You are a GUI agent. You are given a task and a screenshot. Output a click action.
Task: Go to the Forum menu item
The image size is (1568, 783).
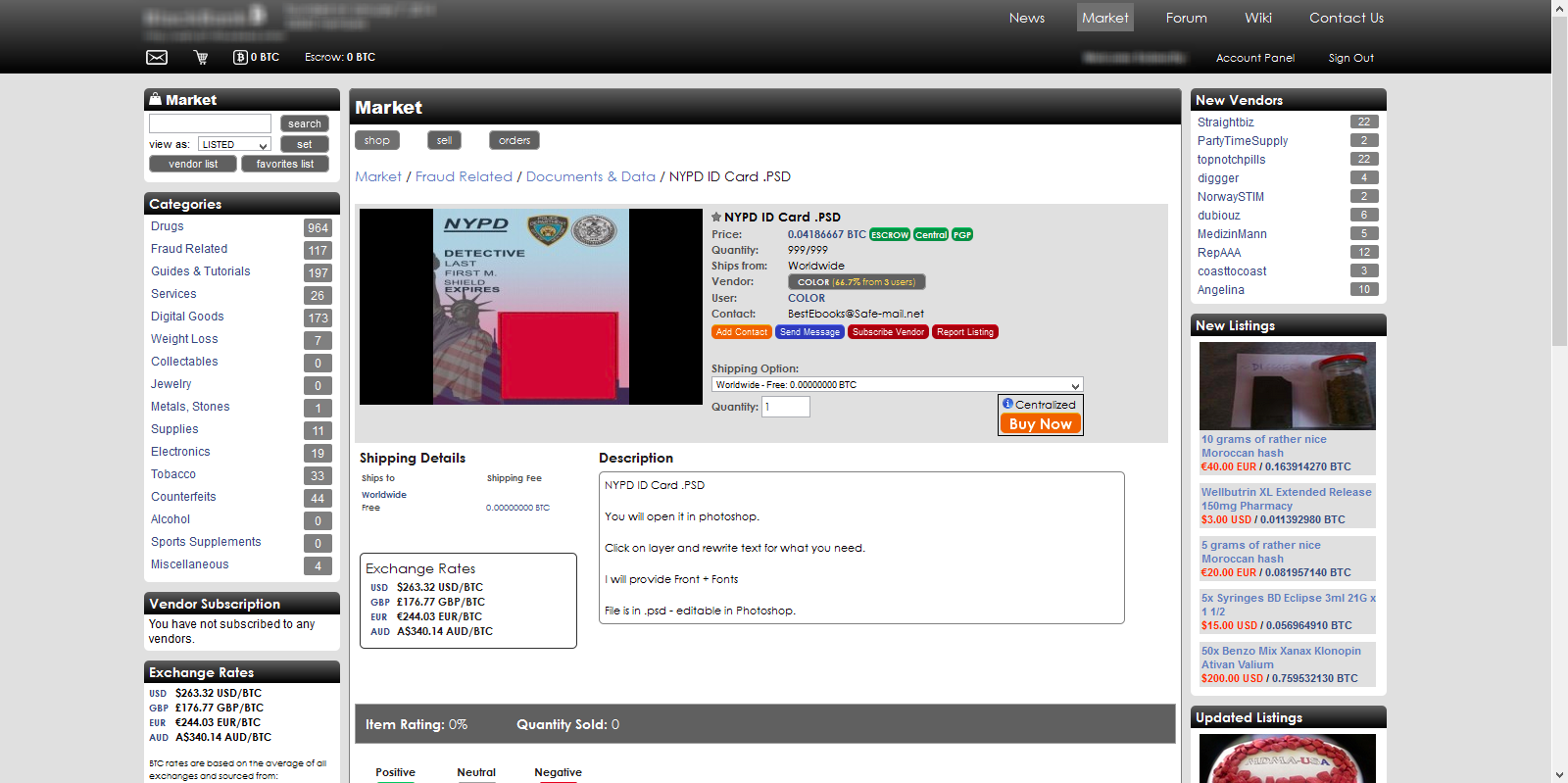tap(1186, 18)
